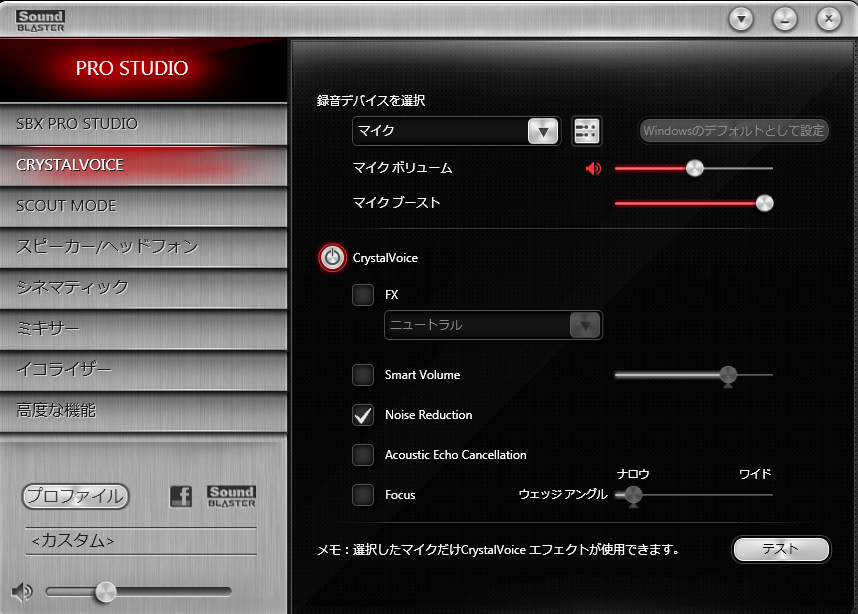Viewport: 858px width, 614px height.
Task: Open the title bar dropdown menu button
Action: tap(741, 20)
